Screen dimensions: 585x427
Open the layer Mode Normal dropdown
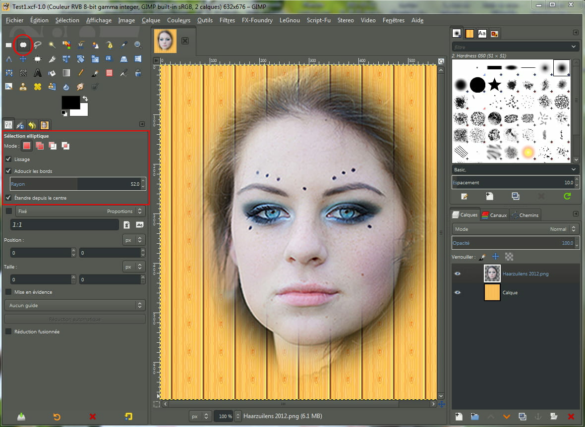tap(515, 229)
